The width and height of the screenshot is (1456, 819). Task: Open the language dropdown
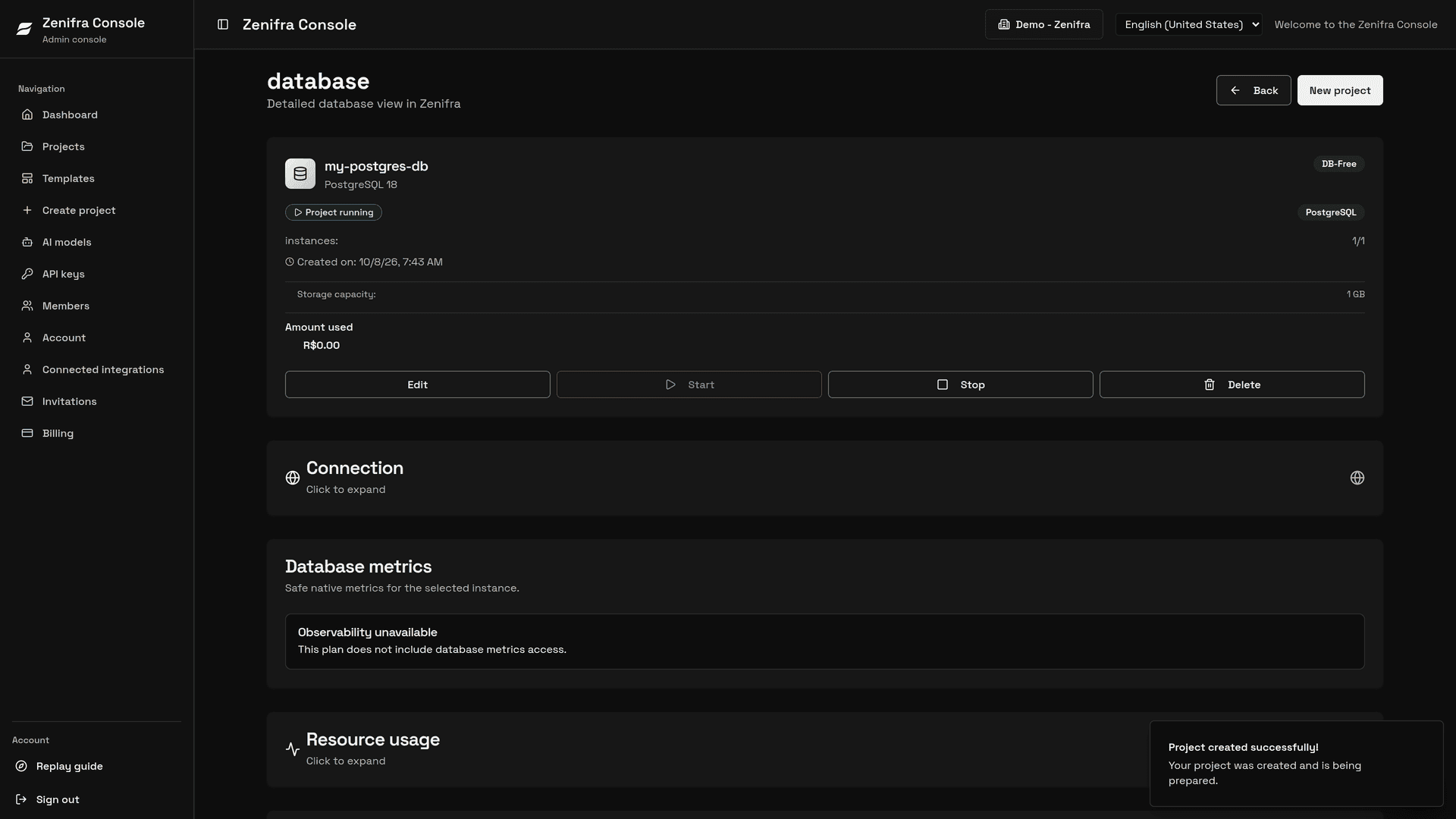click(x=1188, y=24)
